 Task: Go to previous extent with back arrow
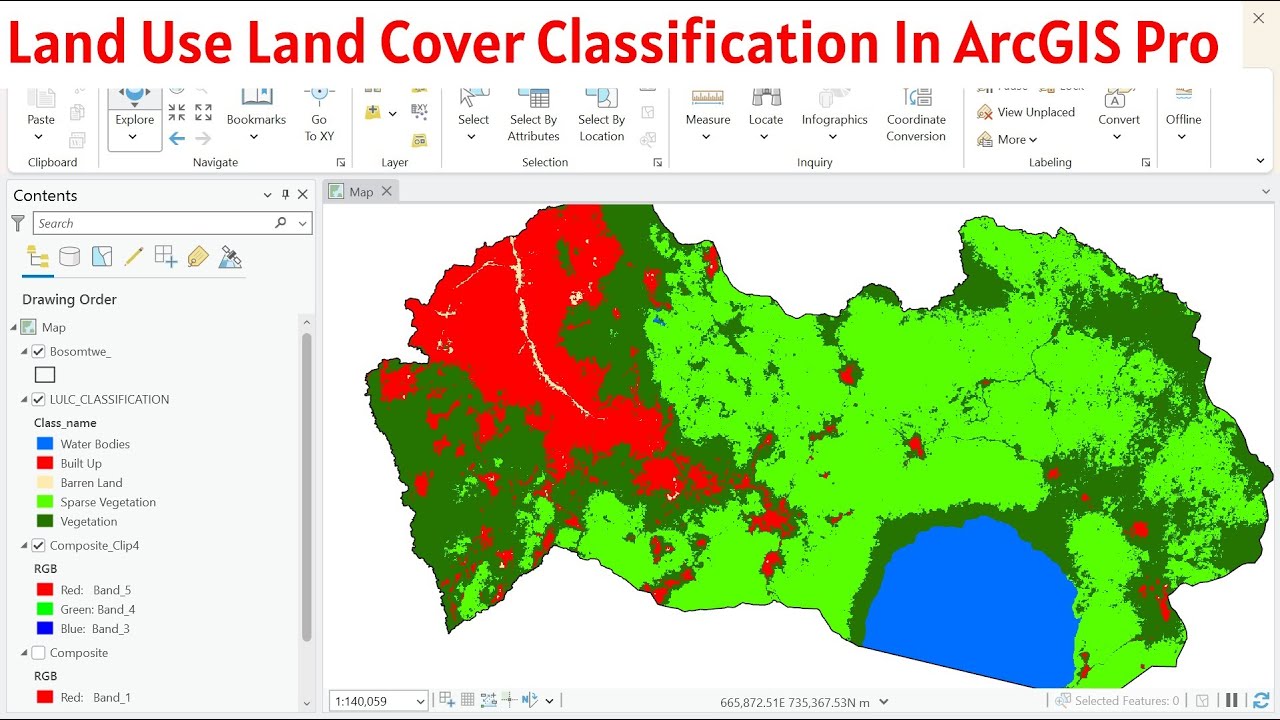tap(177, 139)
